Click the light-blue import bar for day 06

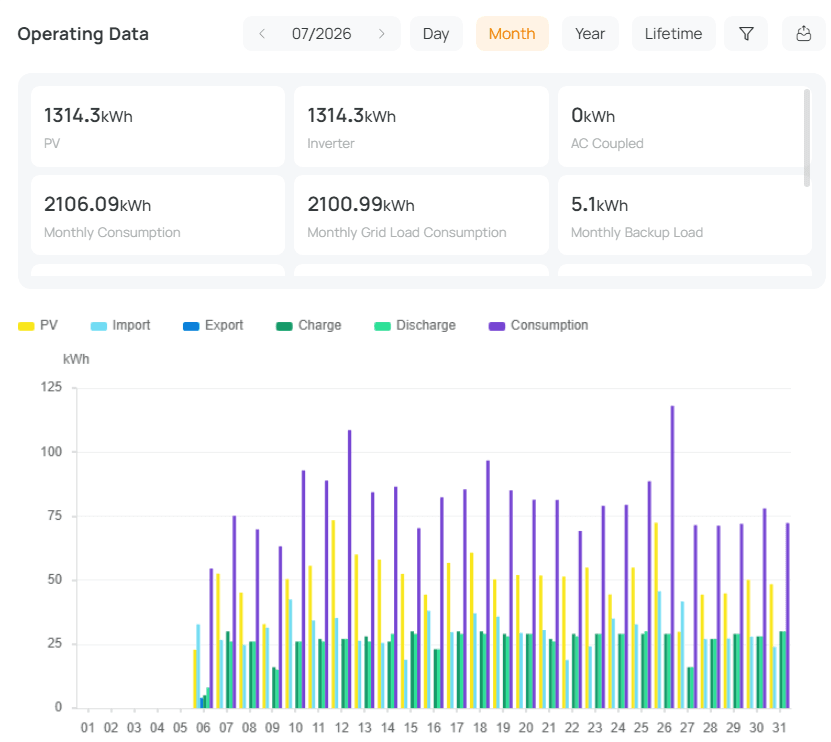pos(198,666)
